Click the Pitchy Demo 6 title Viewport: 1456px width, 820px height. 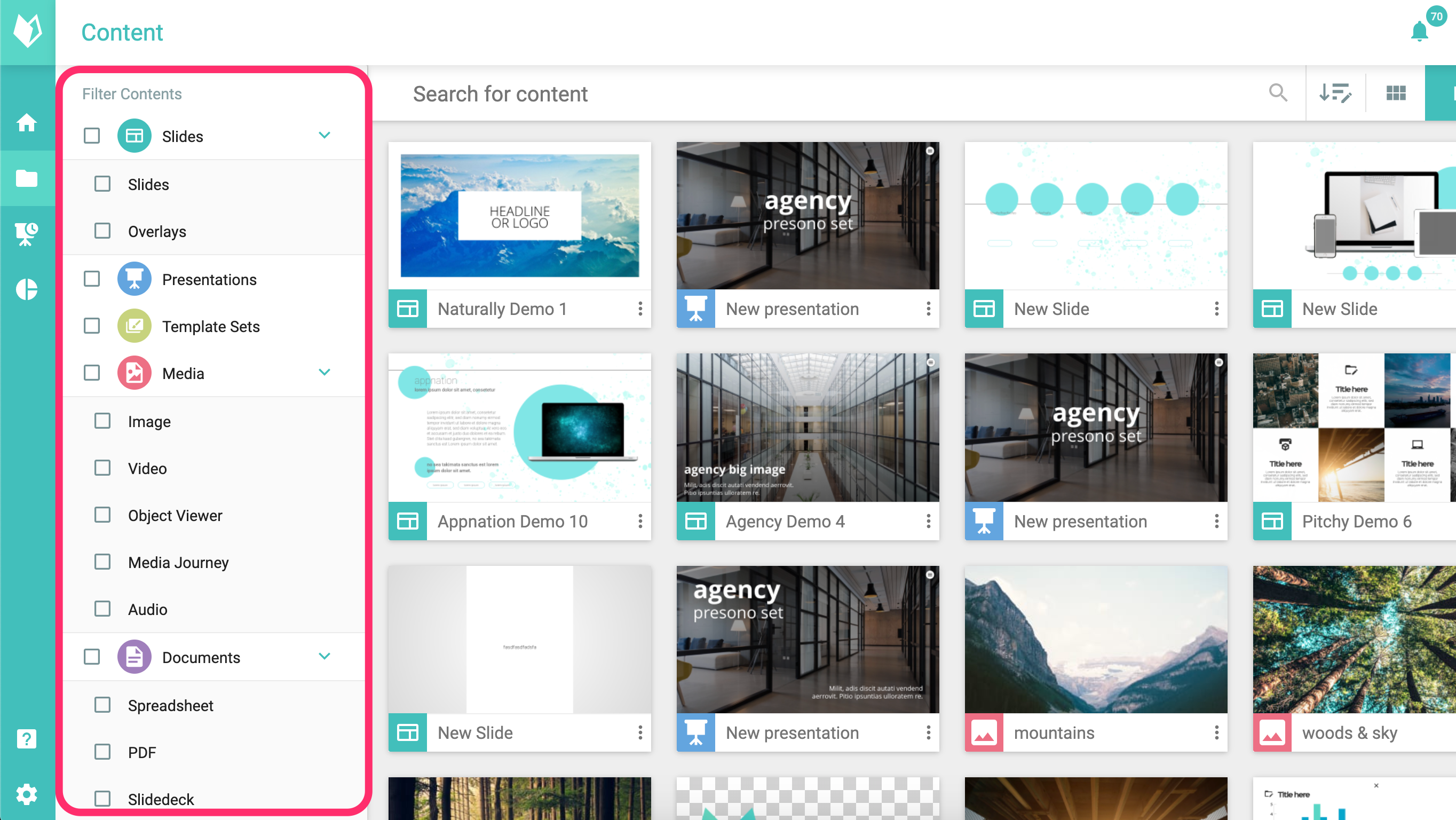1357,522
